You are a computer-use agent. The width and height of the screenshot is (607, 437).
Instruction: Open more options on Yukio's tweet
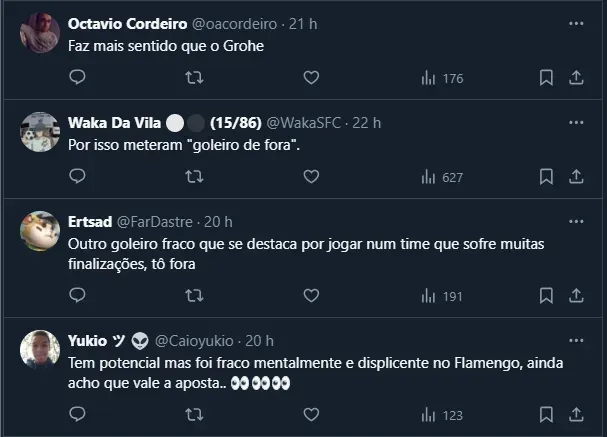576,340
